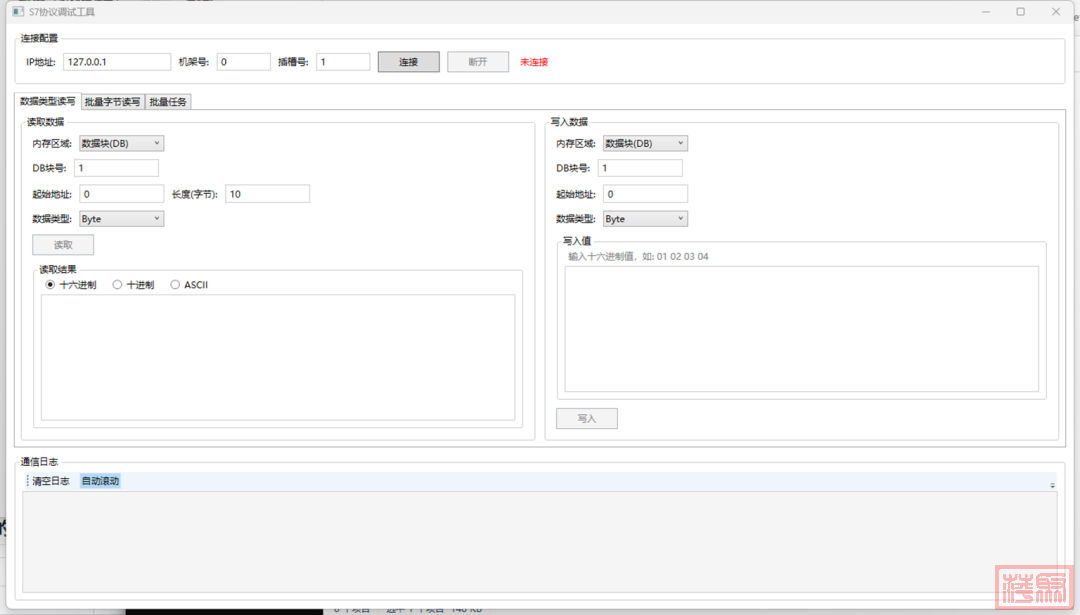
Task: Toggle 自动滚动 in the log toolbar
Action: [100, 481]
